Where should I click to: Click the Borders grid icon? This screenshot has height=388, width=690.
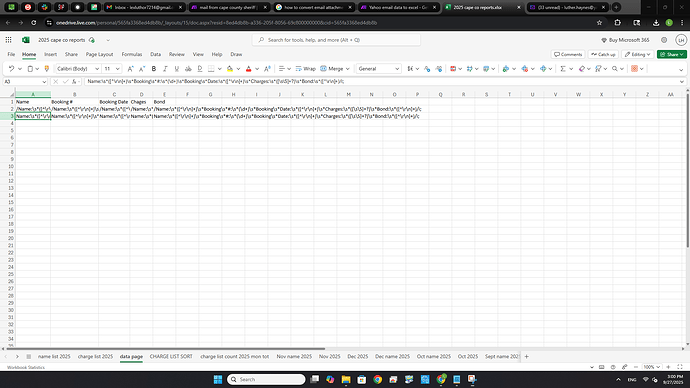click(211, 69)
